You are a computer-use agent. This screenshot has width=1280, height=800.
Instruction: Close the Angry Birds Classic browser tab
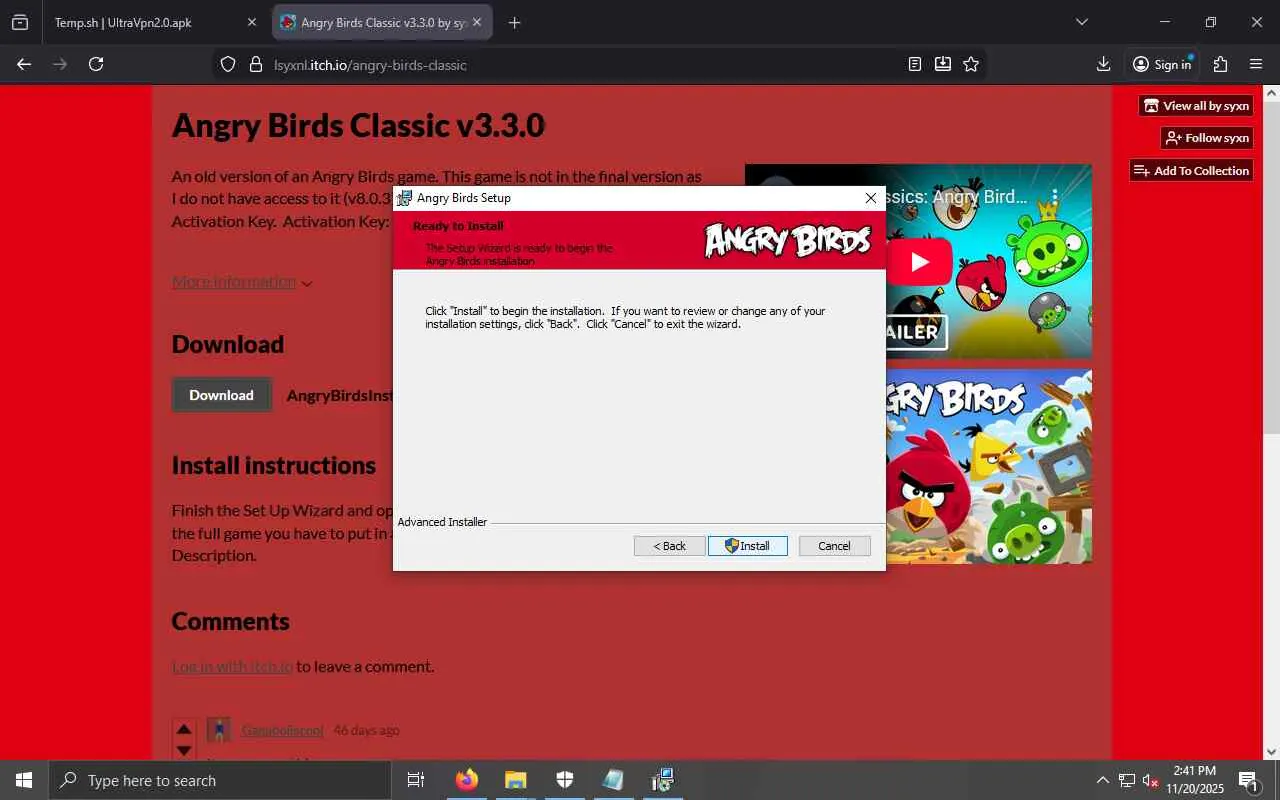(479, 22)
